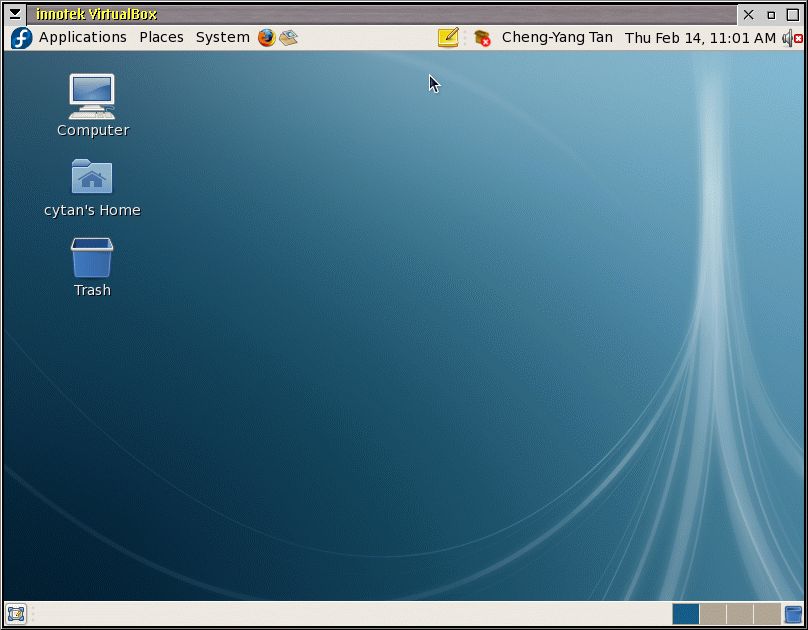The height and width of the screenshot is (630, 808).
Task: Open the Trash applet in bottom panel
Action: pyautogui.click(x=794, y=614)
